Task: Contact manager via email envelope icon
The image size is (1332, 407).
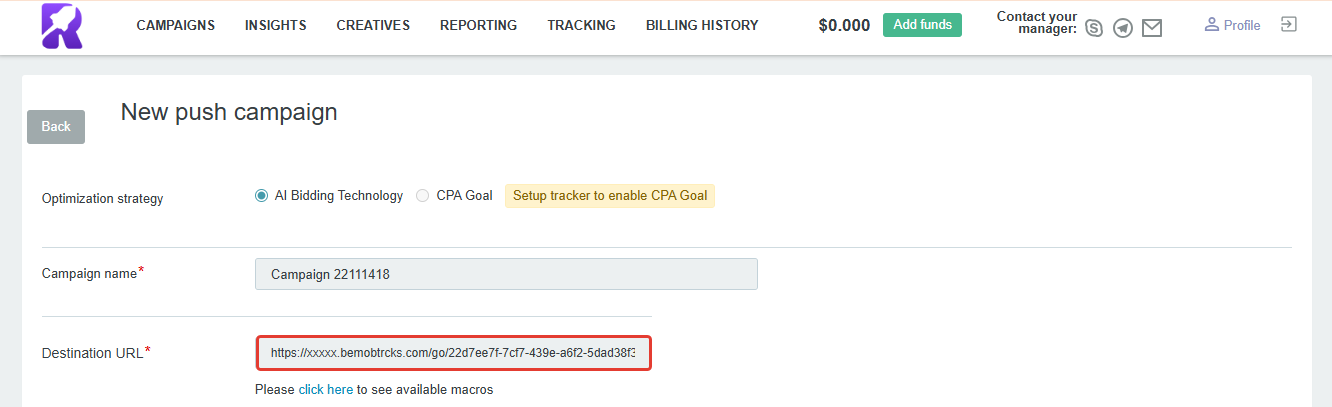Action: coord(1152,29)
